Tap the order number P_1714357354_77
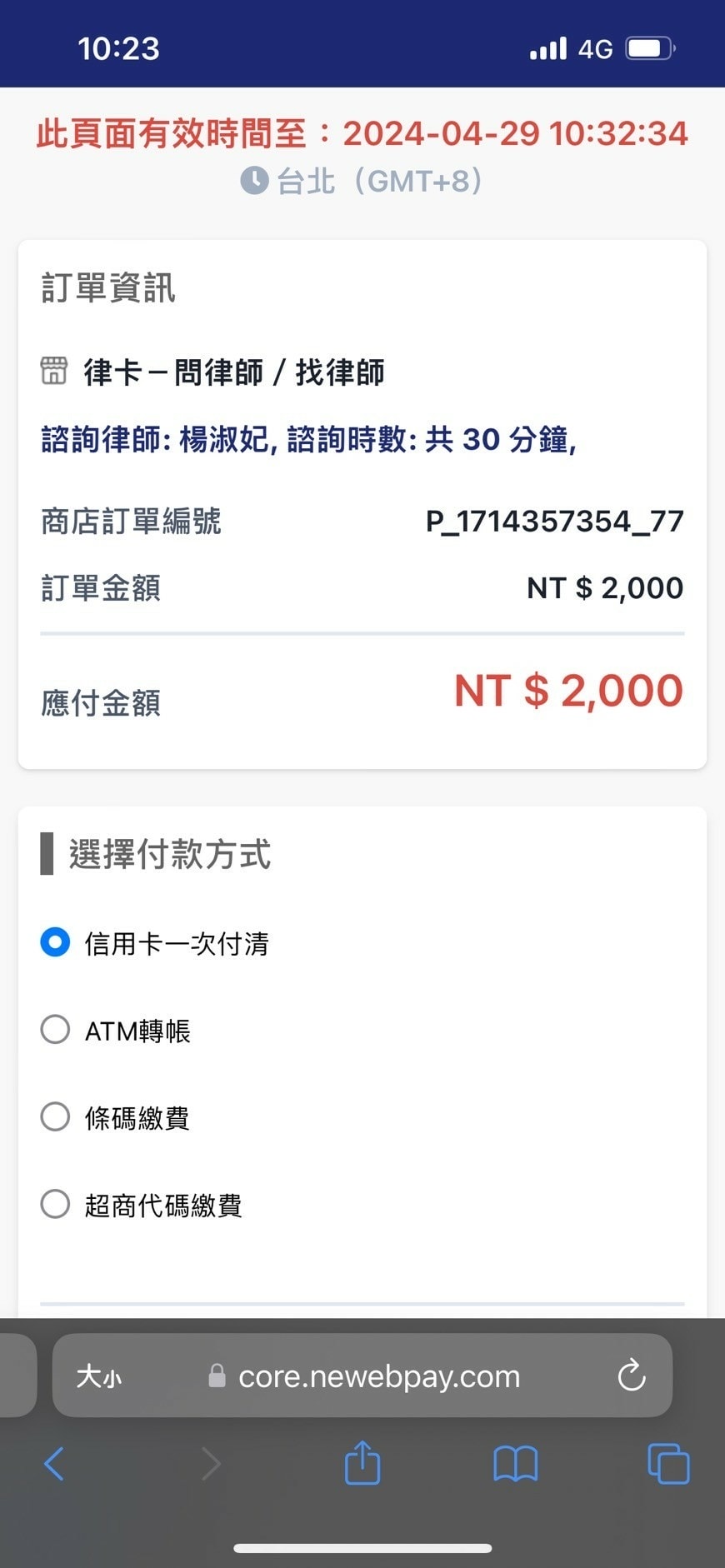The image size is (725, 1568). (x=554, y=522)
